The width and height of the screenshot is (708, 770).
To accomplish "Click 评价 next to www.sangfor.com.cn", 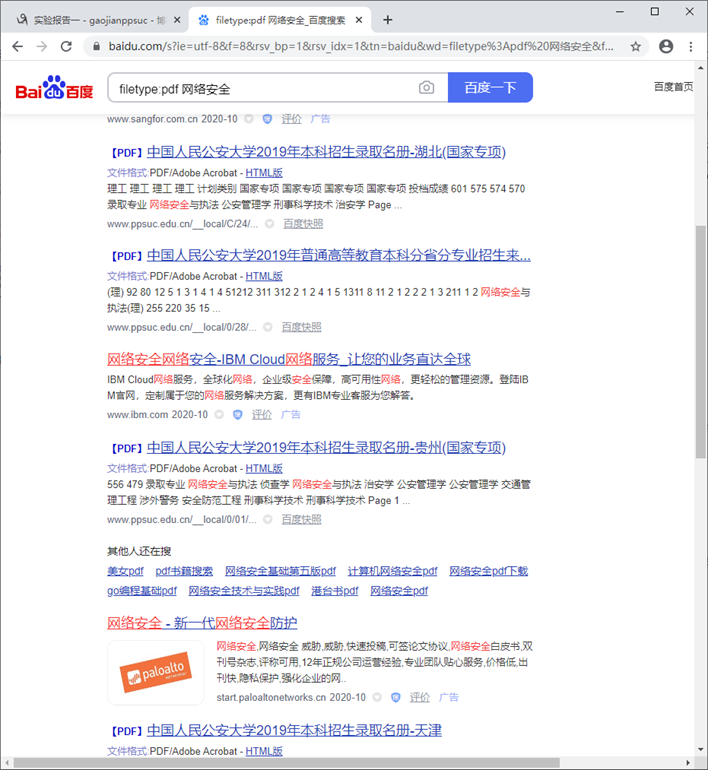I will [291, 119].
